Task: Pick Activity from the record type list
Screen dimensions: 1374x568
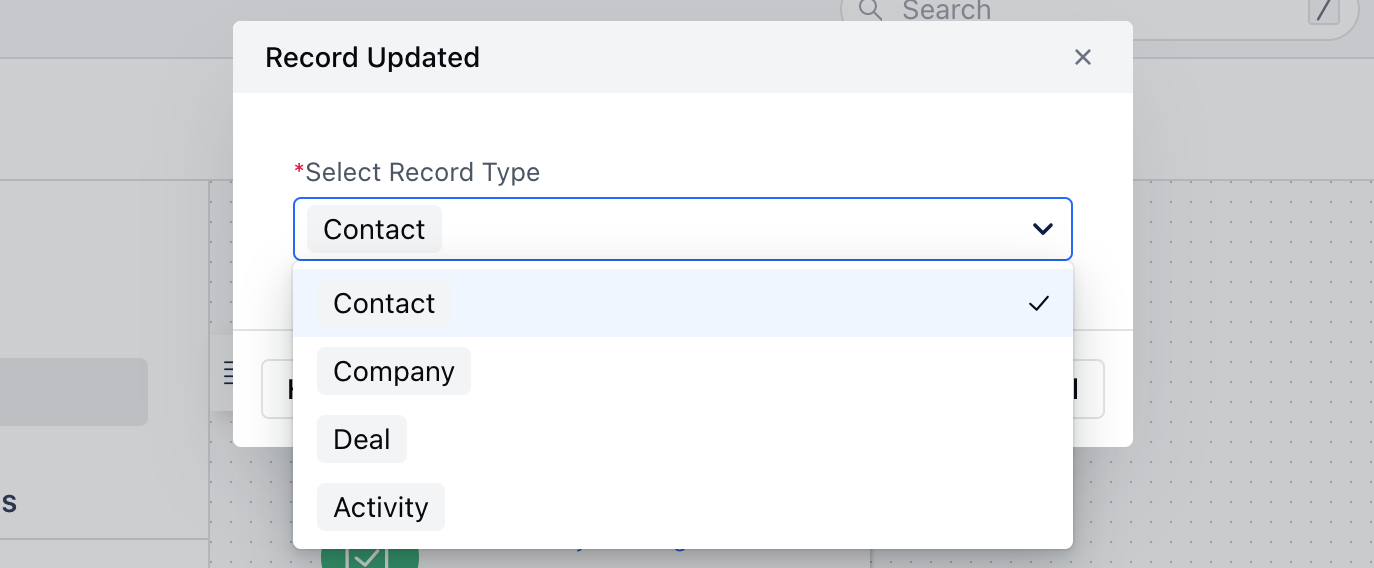Action: click(380, 507)
